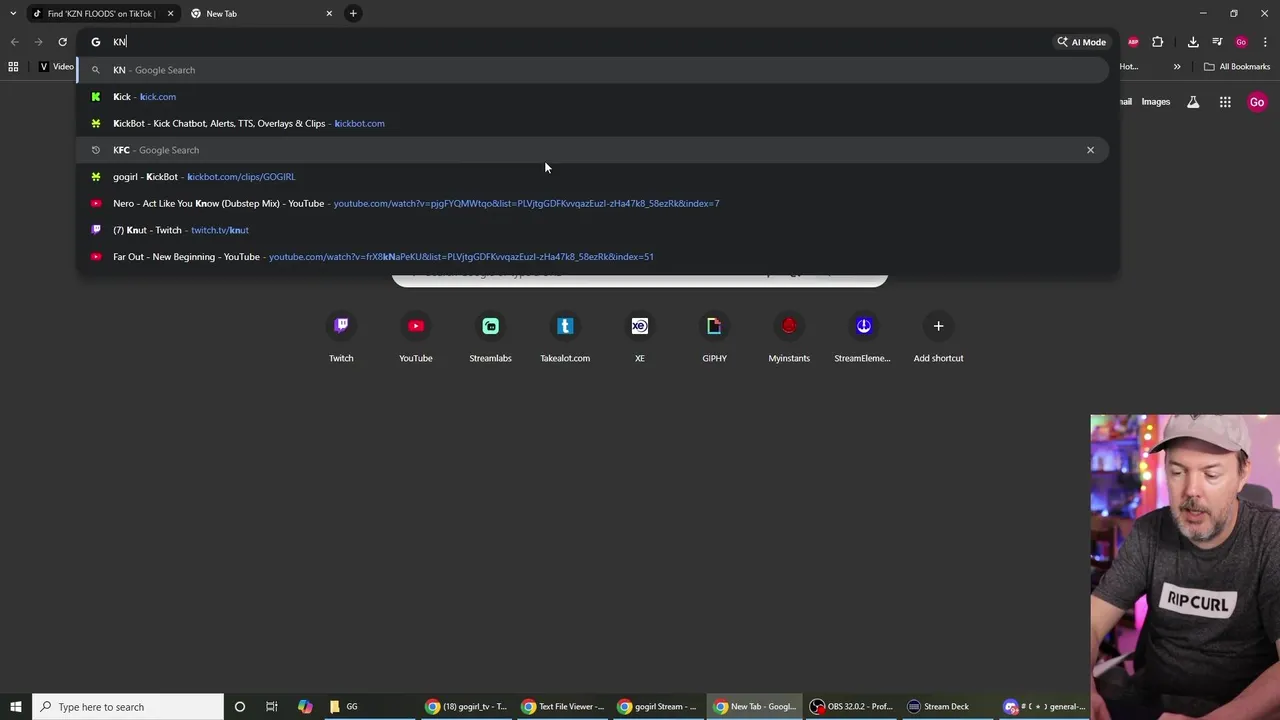Select the Far Out - New Beginning suggestion
Image resolution: width=1280 pixels, height=720 pixels.
[595, 257]
